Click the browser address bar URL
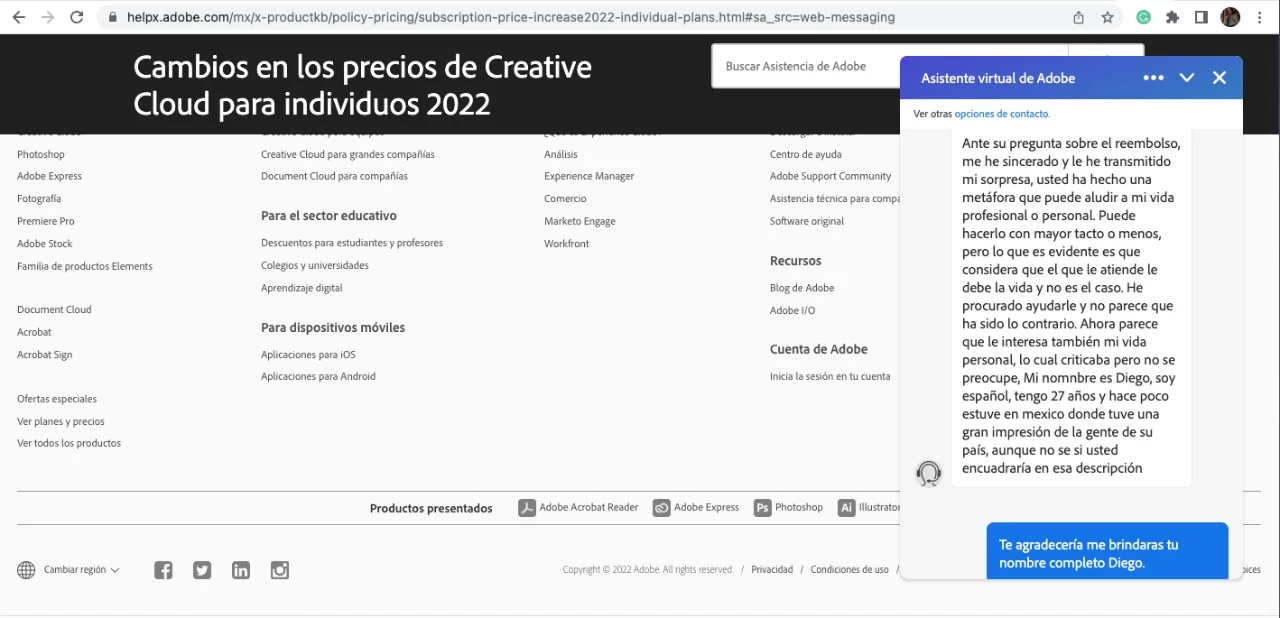This screenshot has height=618, width=1280. [511, 17]
